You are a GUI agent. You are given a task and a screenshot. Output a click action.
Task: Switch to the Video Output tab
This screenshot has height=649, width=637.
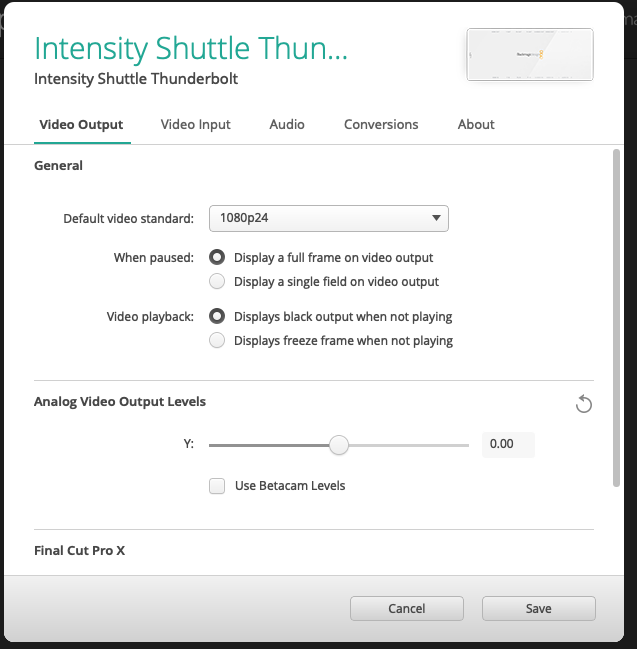coord(81,125)
